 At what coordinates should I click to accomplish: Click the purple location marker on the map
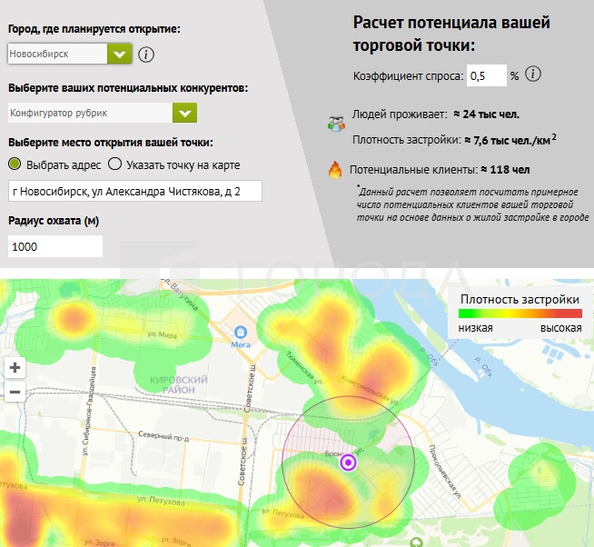pyautogui.click(x=348, y=462)
